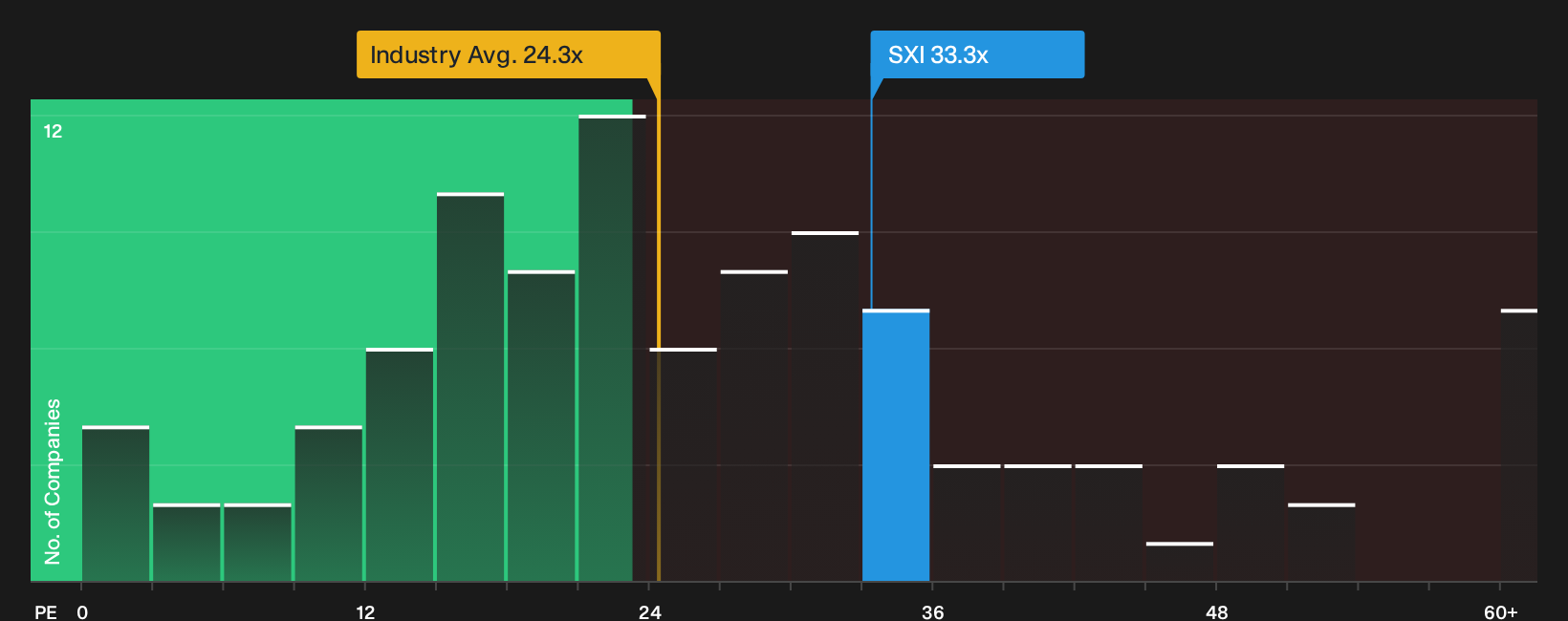Click the bar for PE 51 to 54
1568x621 pixels.
pyautogui.click(x=1321, y=543)
